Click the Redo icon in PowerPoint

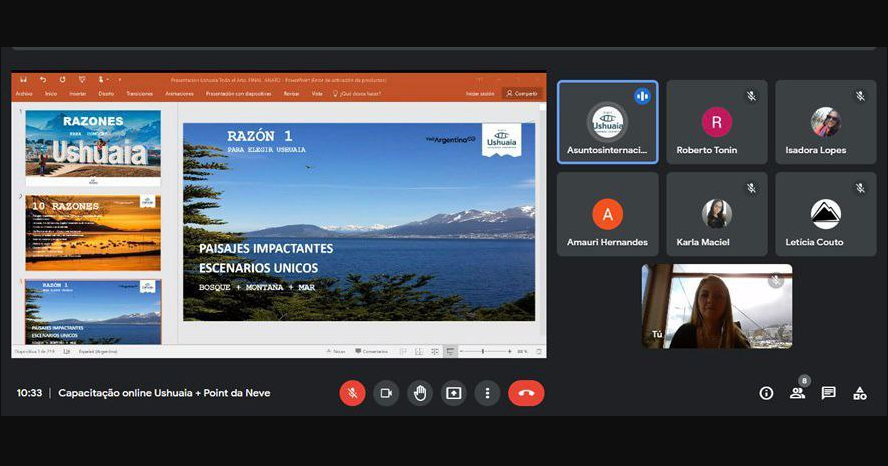click(x=62, y=80)
